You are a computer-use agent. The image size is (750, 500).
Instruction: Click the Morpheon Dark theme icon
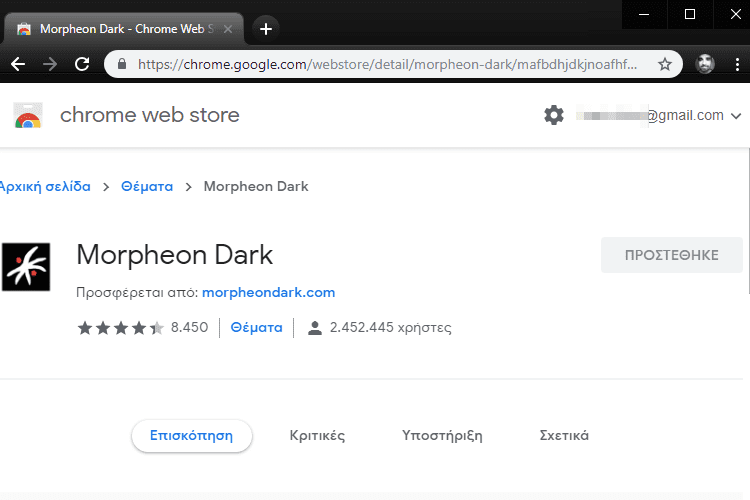pyautogui.click(x=26, y=267)
